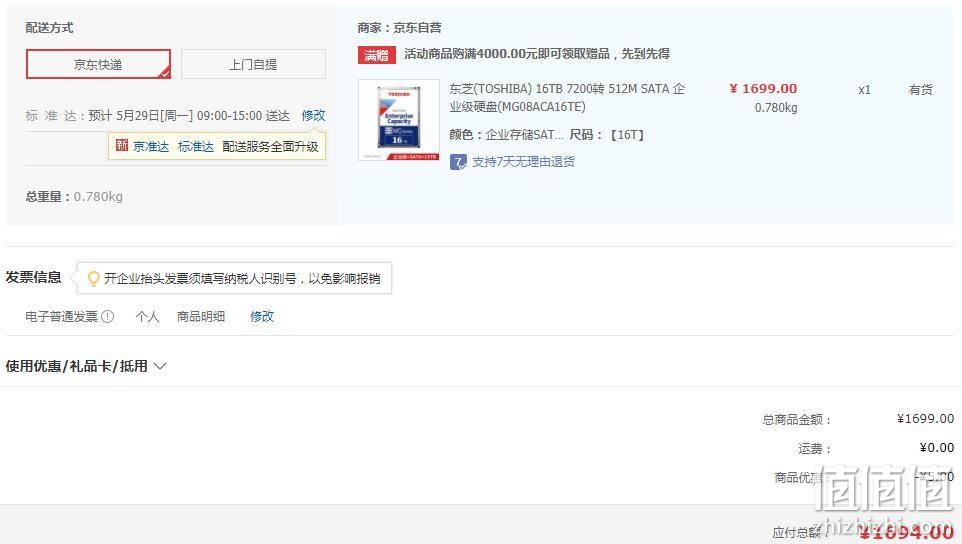
Task: Click the info icon beside 电子普通发票
Action: [x=107, y=316]
